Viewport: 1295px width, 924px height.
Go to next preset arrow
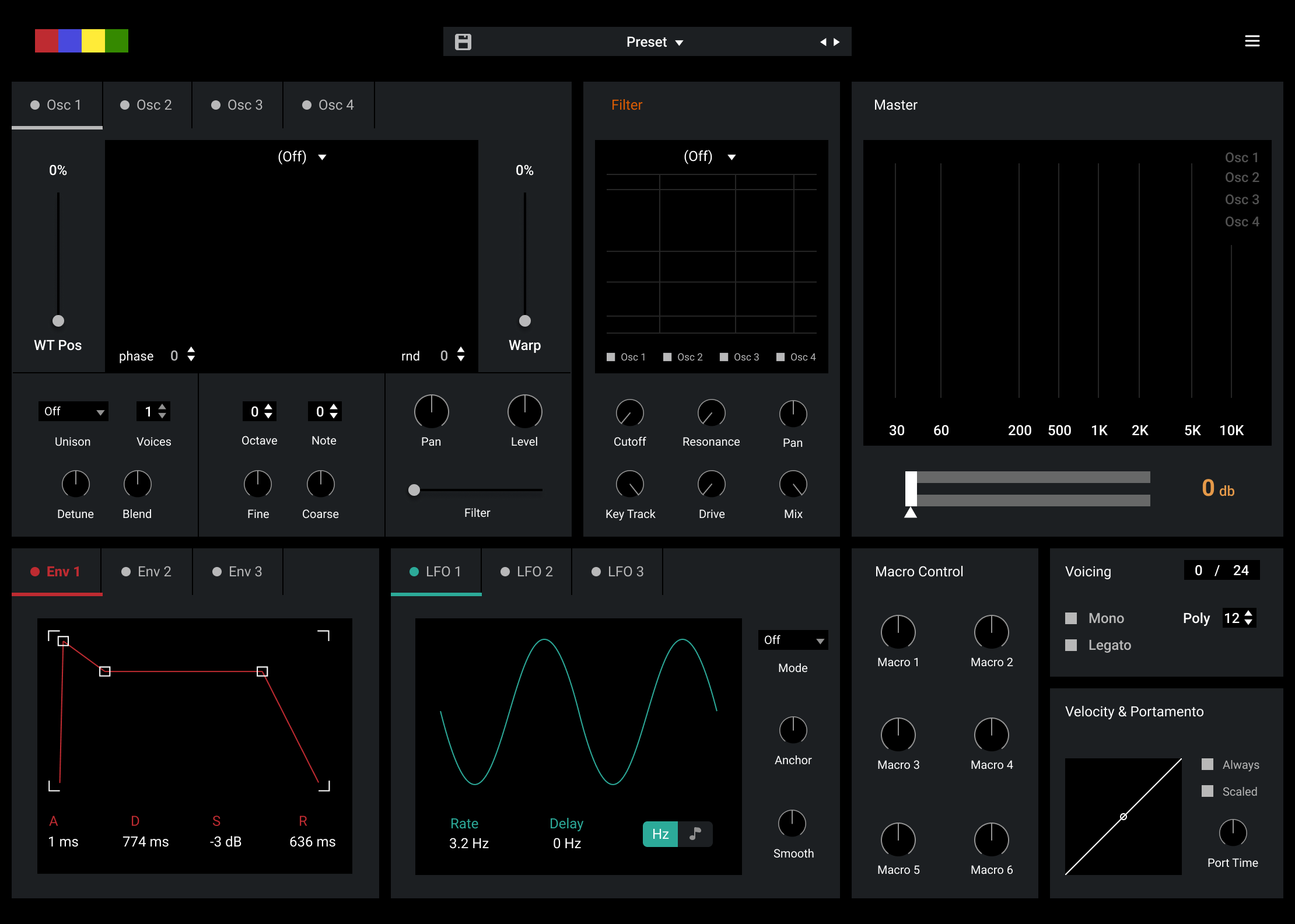pyautogui.click(x=837, y=42)
